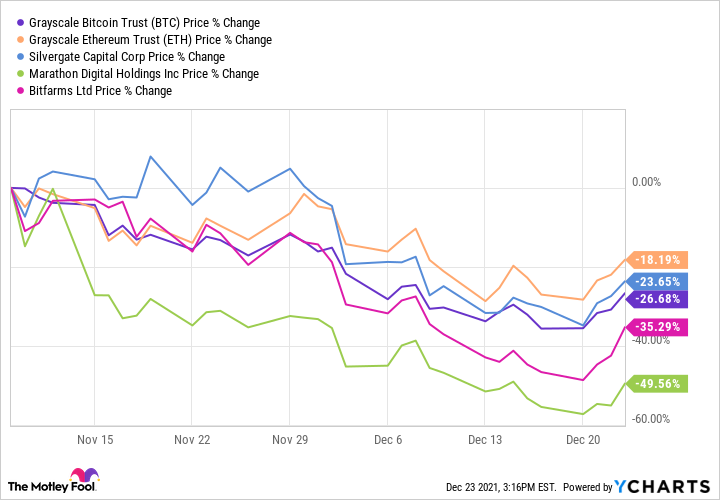Click the -23.65% blue value flag
The height and width of the screenshot is (500, 720).
tap(657, 281)
